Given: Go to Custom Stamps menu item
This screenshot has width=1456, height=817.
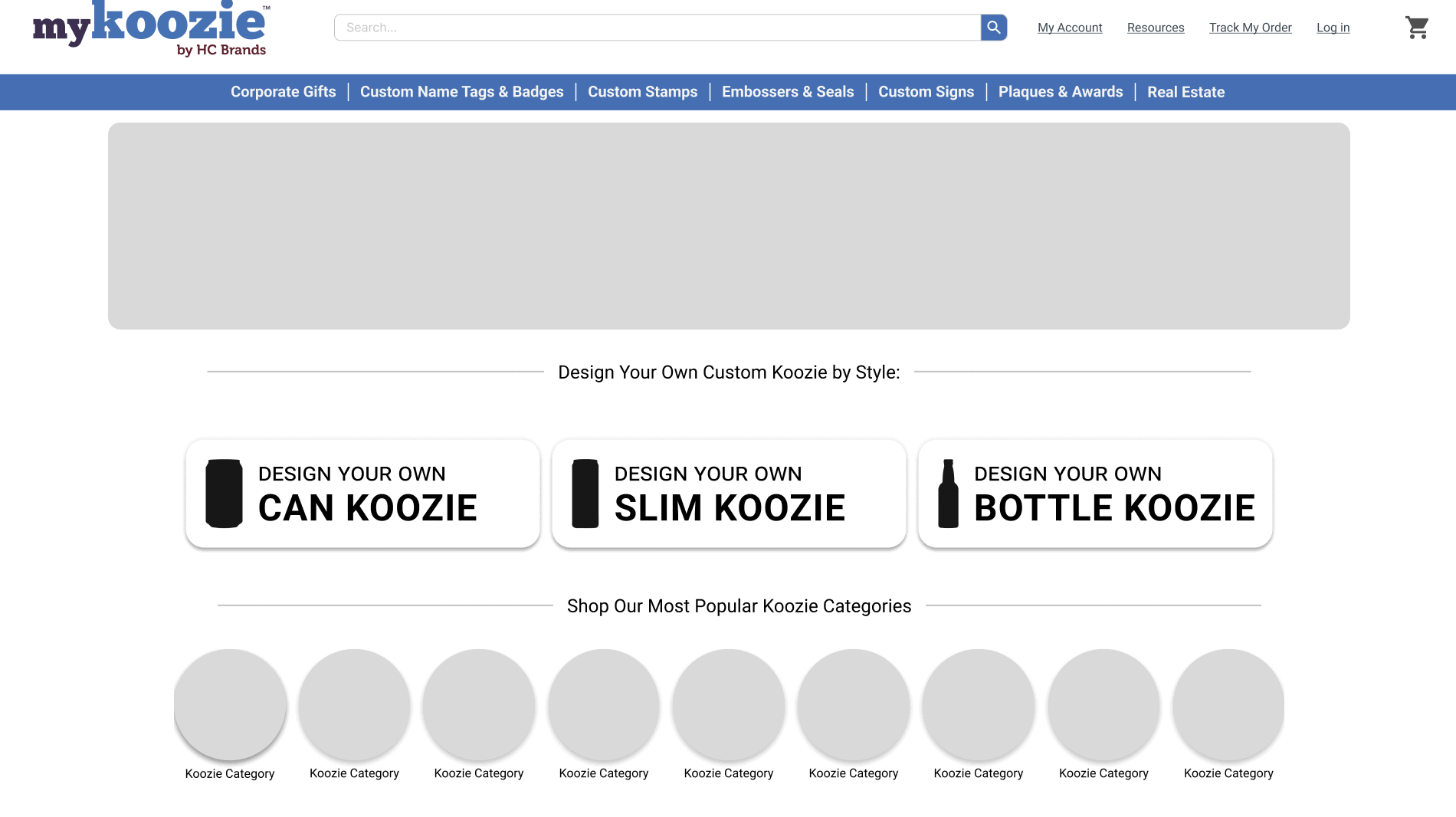Looking at the screenshot, I should (x=642, y=92).
